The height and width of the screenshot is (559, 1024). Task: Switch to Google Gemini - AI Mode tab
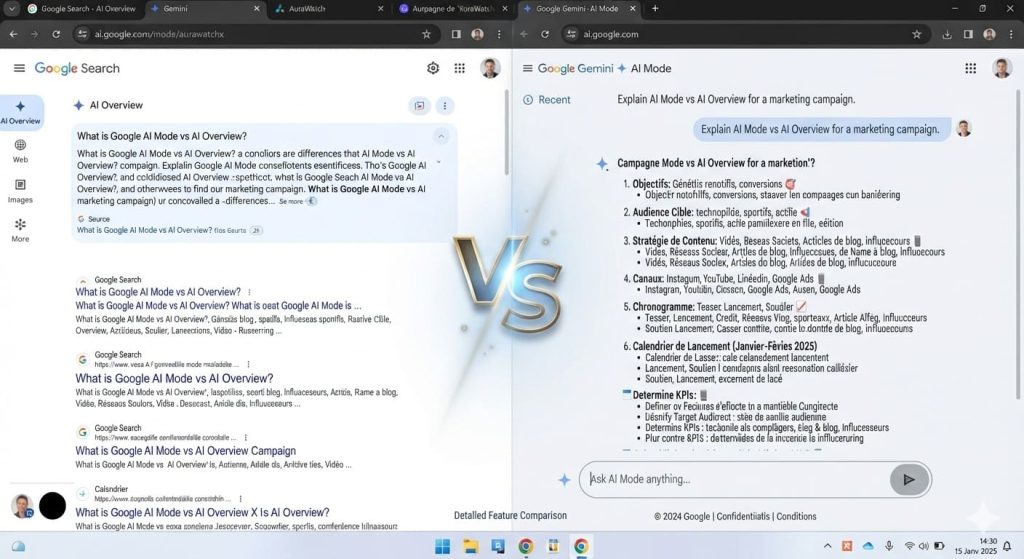pos(578,8)
